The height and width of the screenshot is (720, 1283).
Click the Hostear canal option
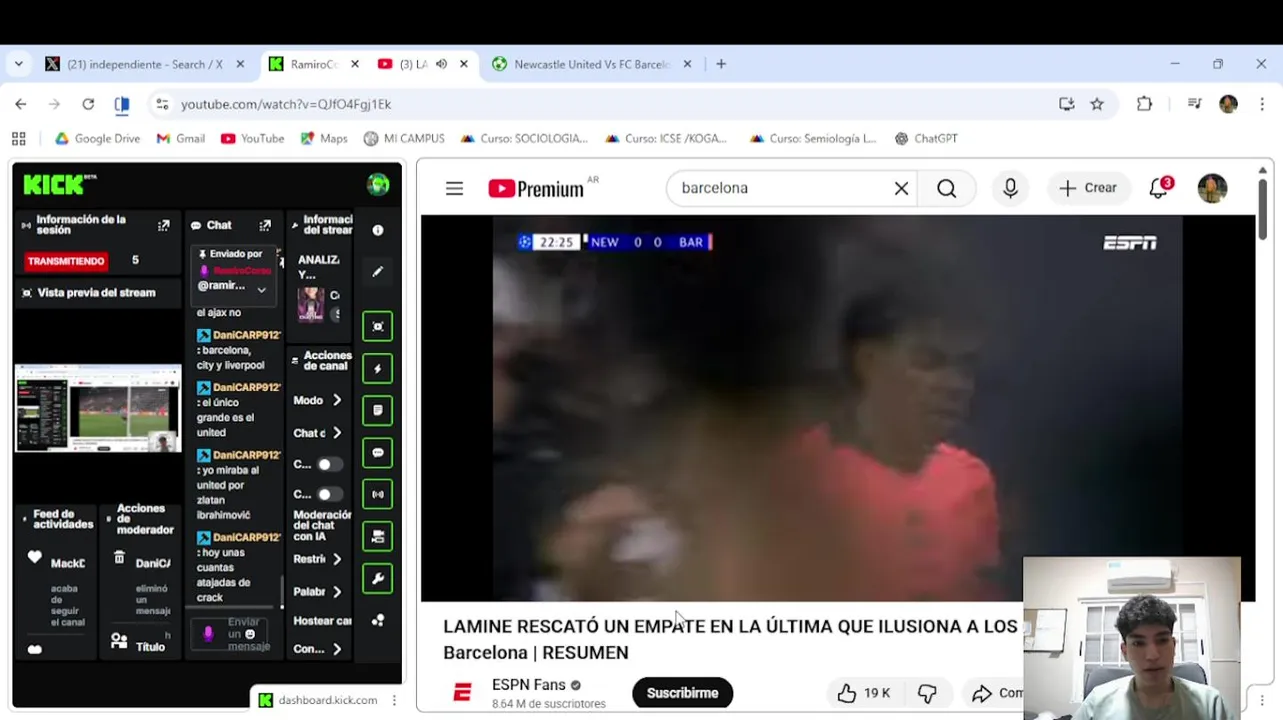pyautogui.click(x=322, y=621)
